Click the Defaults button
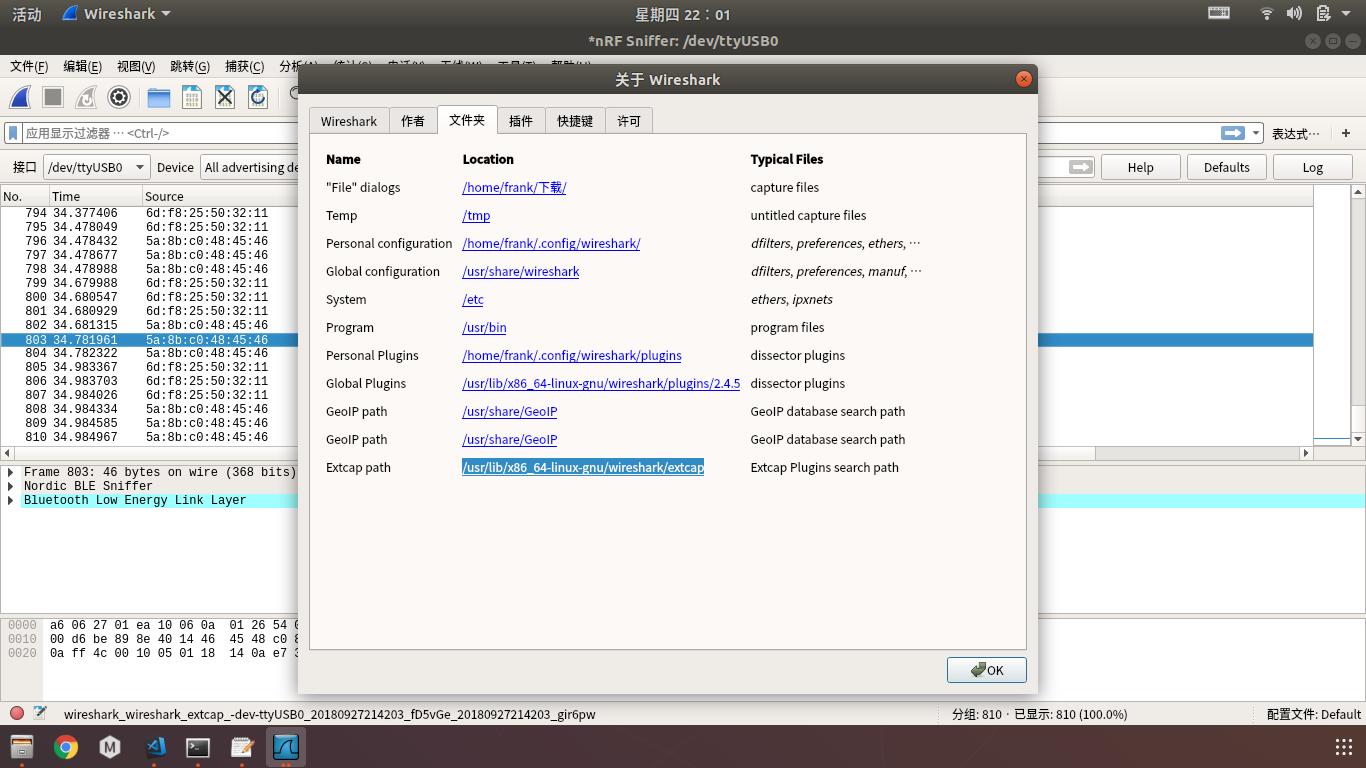Image resolution: width=1366 pixels, height=768 pixels. 1227,167
